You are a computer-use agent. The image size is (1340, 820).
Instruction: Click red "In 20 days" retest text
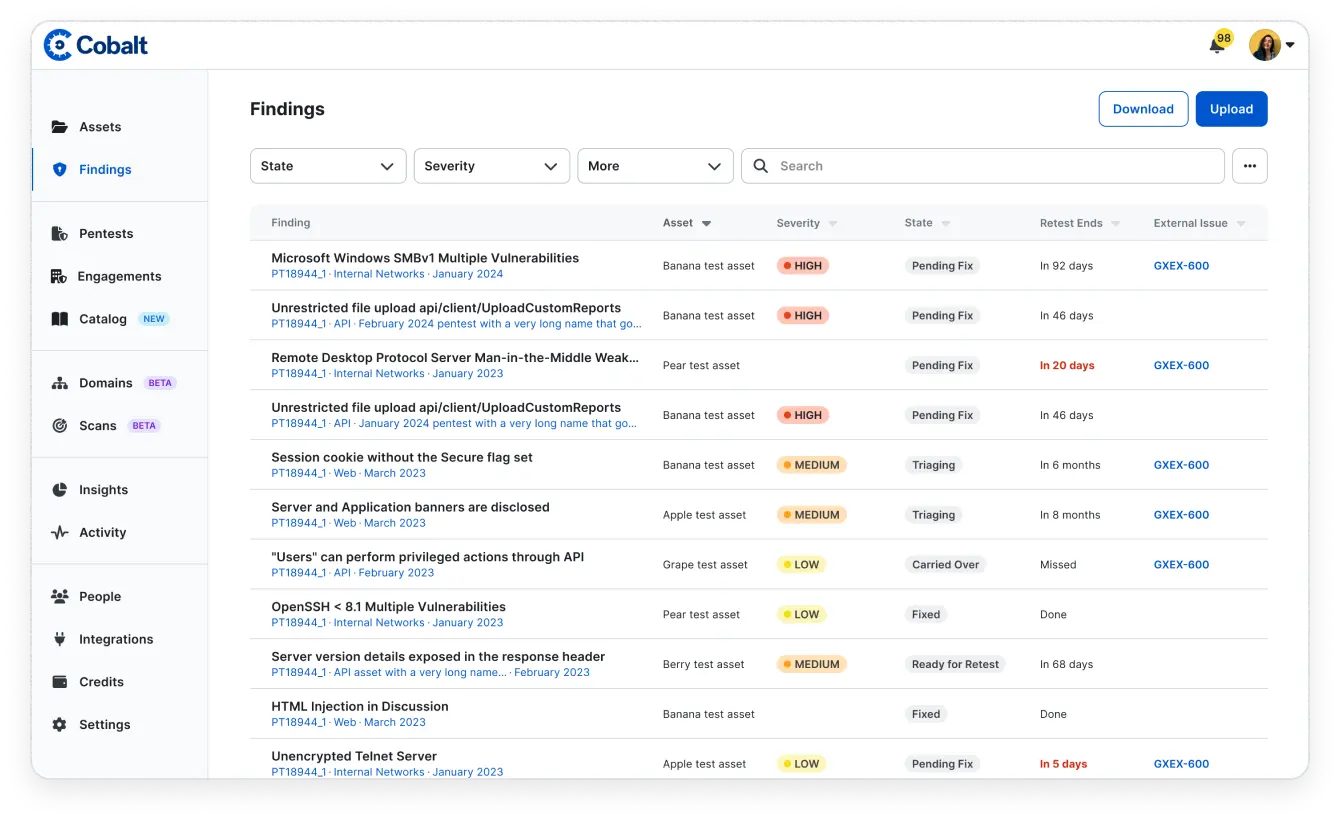click(1067, 366)
